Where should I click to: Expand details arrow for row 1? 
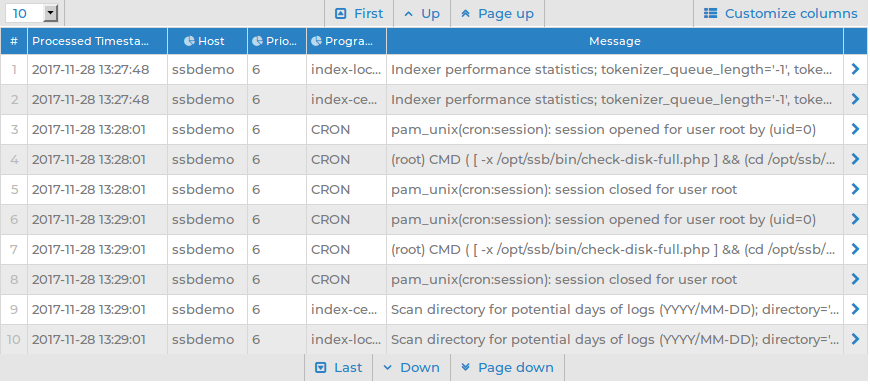[855, 69]
